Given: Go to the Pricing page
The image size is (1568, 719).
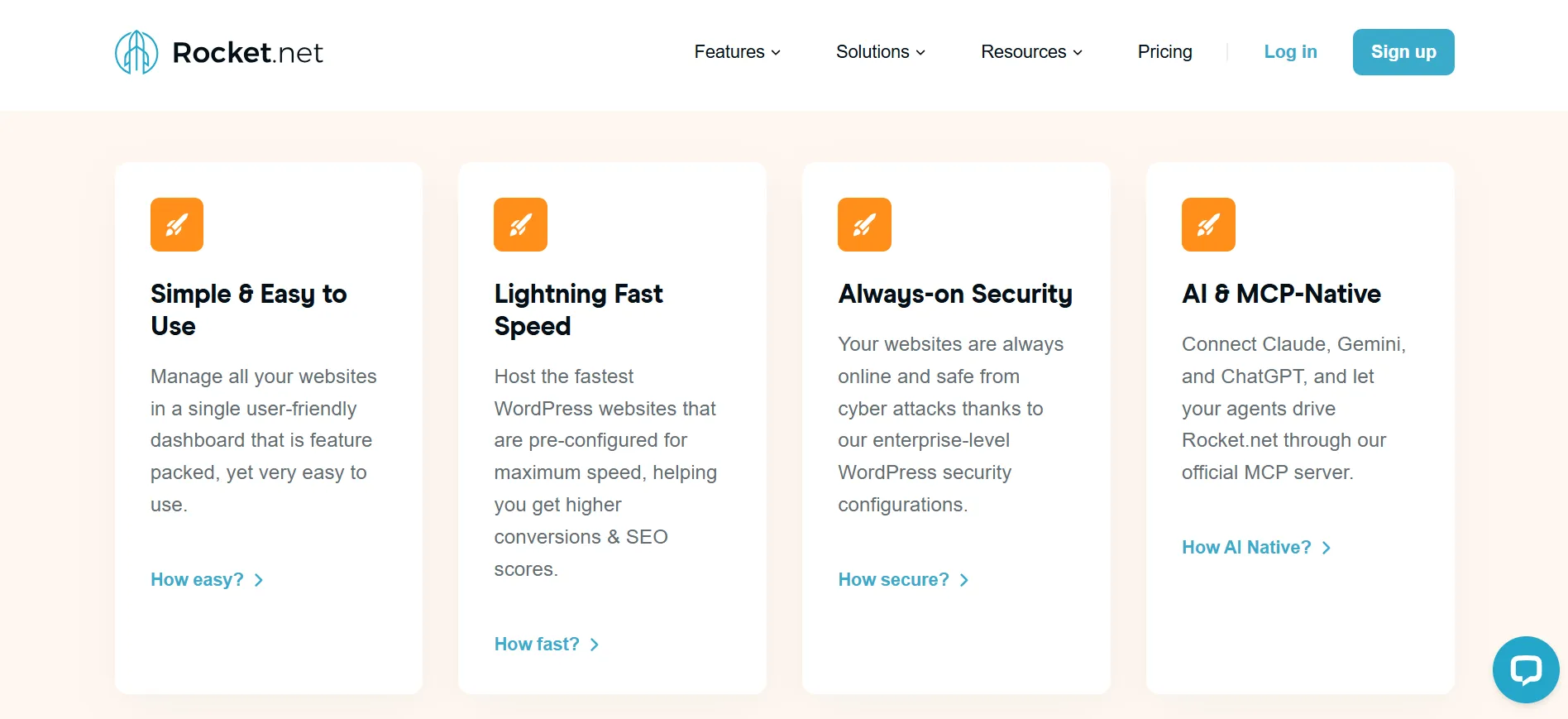Looking at the screenshot, I should click(1164, 52).
